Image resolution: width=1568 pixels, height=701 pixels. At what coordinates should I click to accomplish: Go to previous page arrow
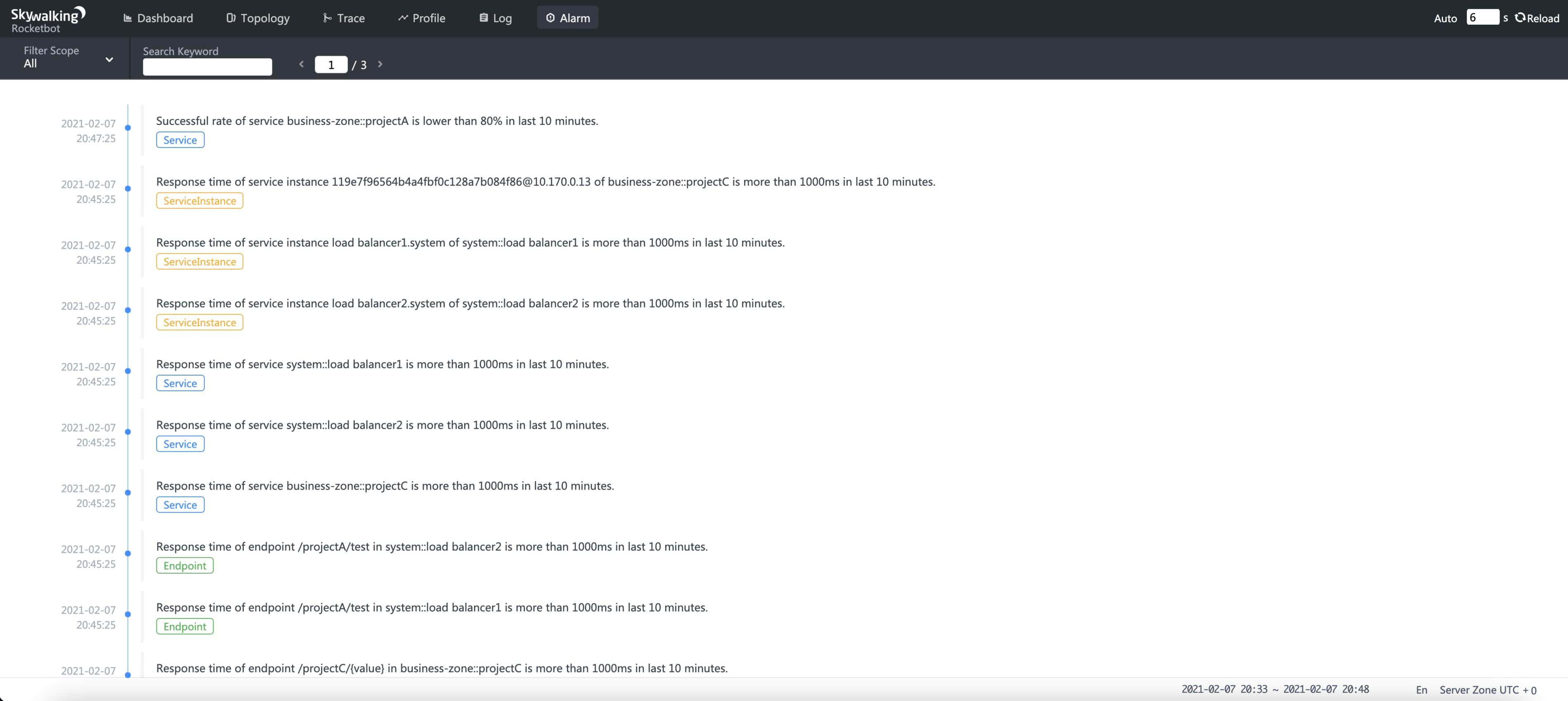pyautogui.click(x=301, y=64)
